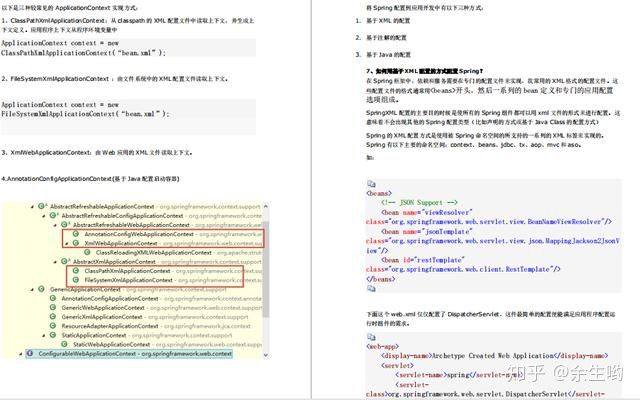Screen dimensions: 640x400
Task: Collapse the ConfigurableWebApplicationContext node
Action: (21, 354)
